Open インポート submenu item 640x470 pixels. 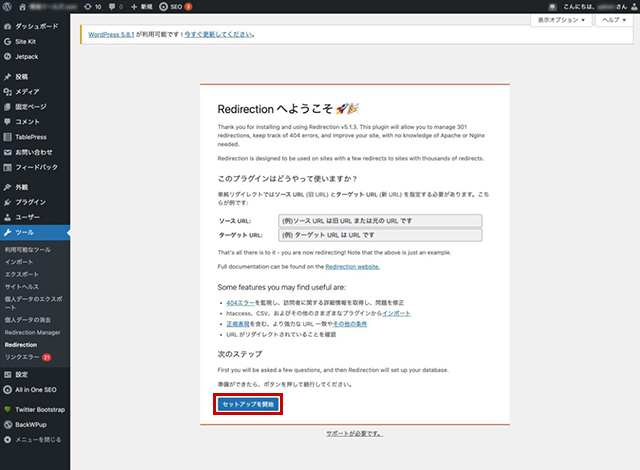[x=19, y=262]
